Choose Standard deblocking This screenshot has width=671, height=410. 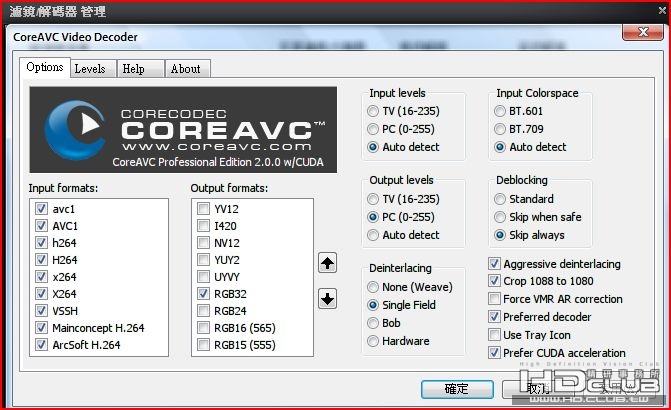click(x=500, y=199)
